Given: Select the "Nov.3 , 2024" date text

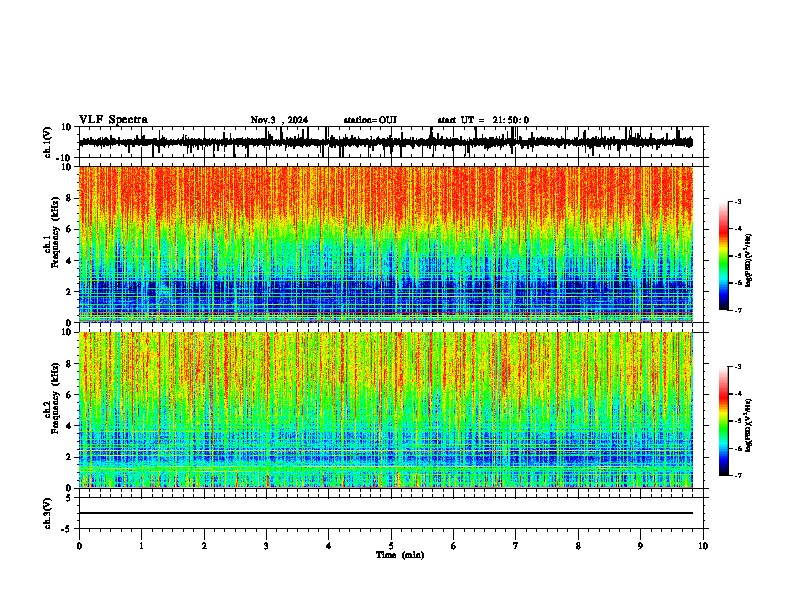Looking at the screenshot, I should 279,120.
